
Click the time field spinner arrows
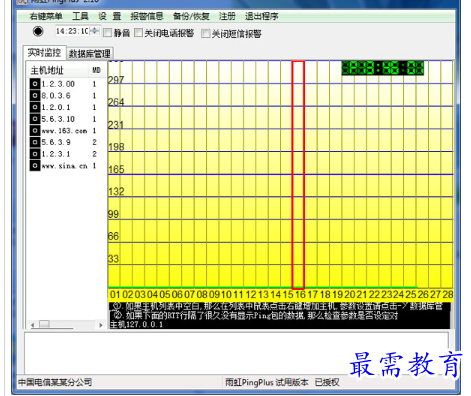95,31
